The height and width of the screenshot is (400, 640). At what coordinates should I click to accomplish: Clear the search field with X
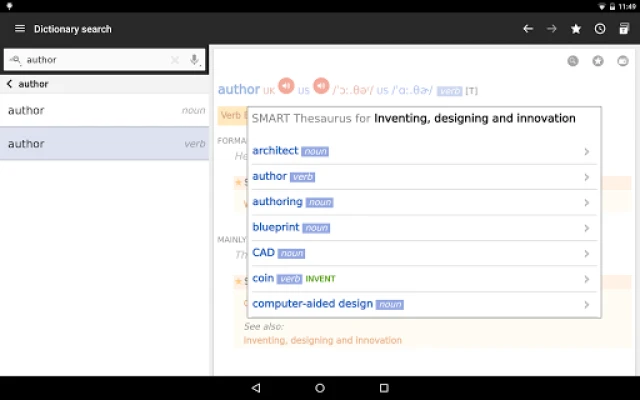click(175, 60)
